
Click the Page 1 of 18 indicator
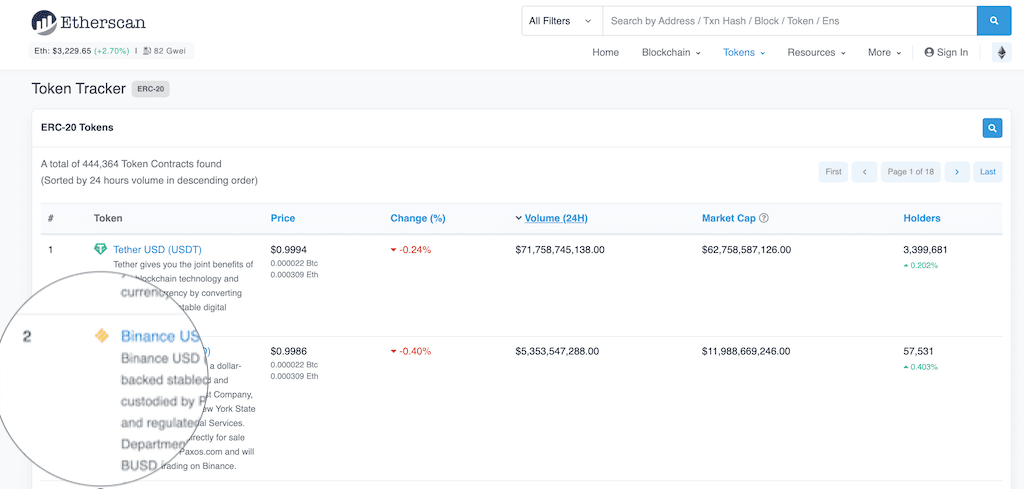pyautogui.click(x=910, y=172)
